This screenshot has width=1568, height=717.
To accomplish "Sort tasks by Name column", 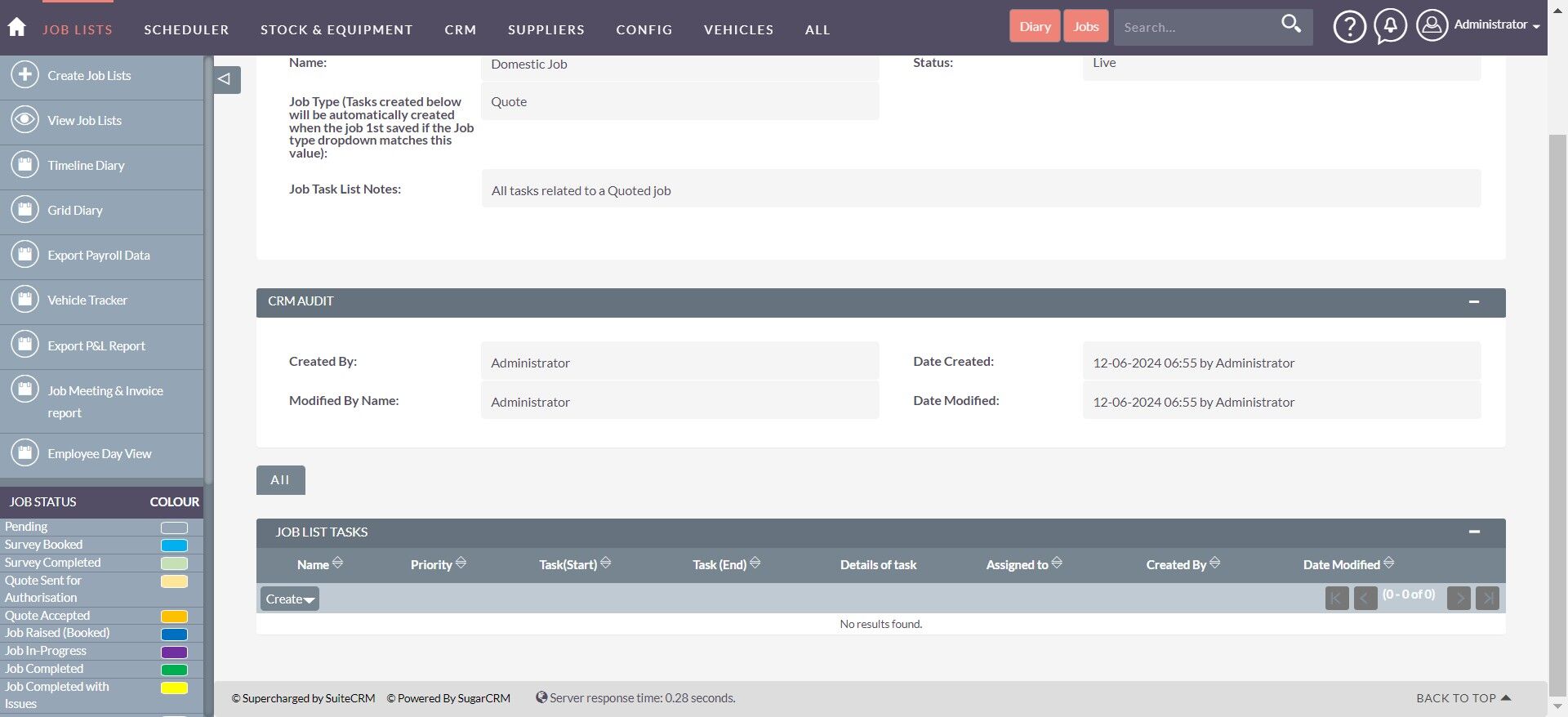I will (x=320, y=564).
